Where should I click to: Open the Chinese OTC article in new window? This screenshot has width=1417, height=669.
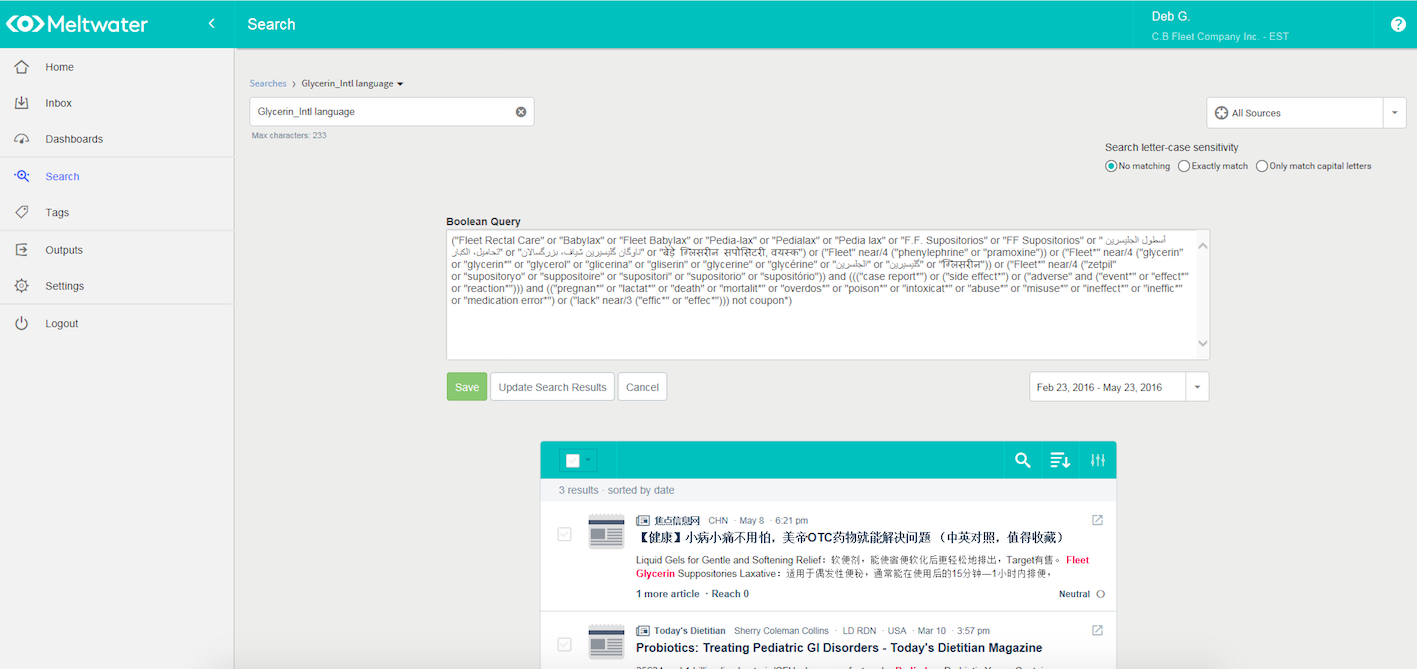coord(1097,520)
